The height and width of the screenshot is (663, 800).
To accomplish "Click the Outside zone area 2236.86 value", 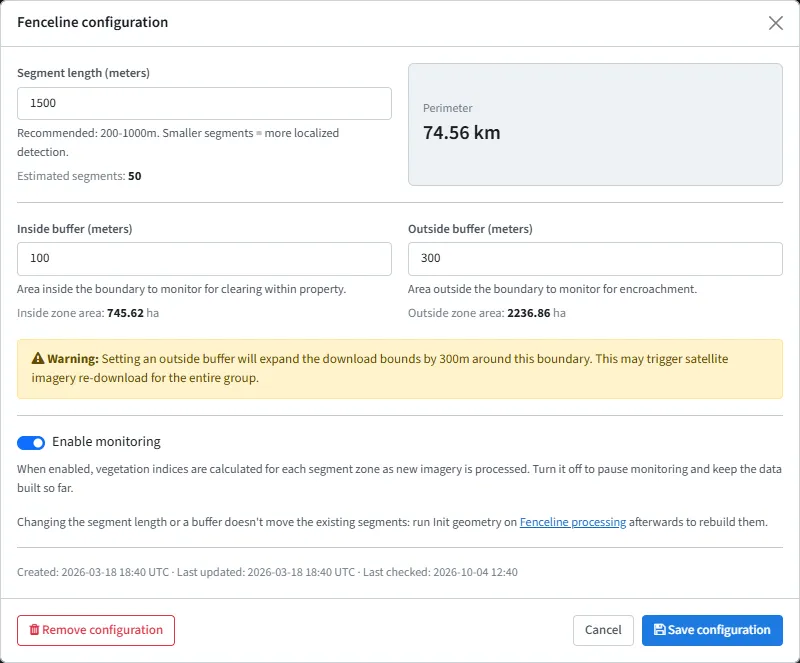I will (x=529, y=313).
